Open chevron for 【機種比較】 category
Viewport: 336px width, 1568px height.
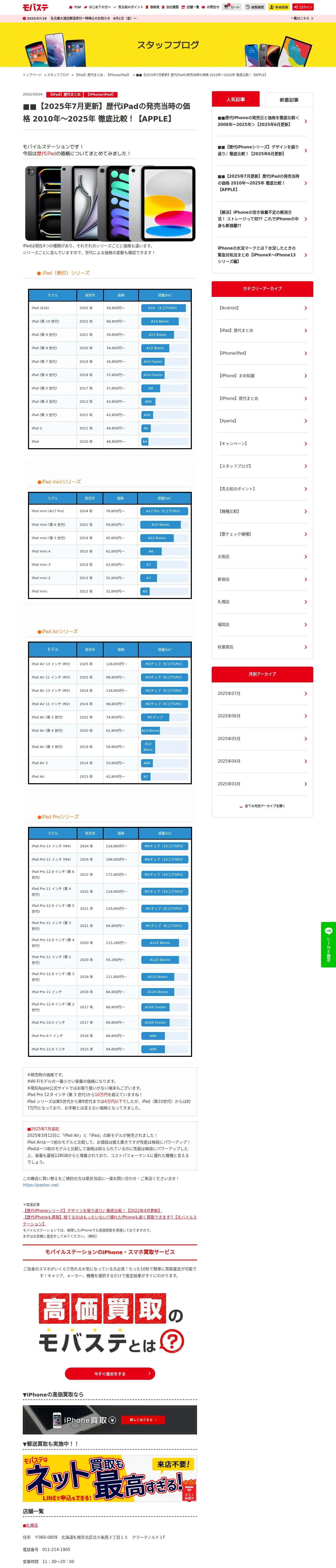point(305,511)
